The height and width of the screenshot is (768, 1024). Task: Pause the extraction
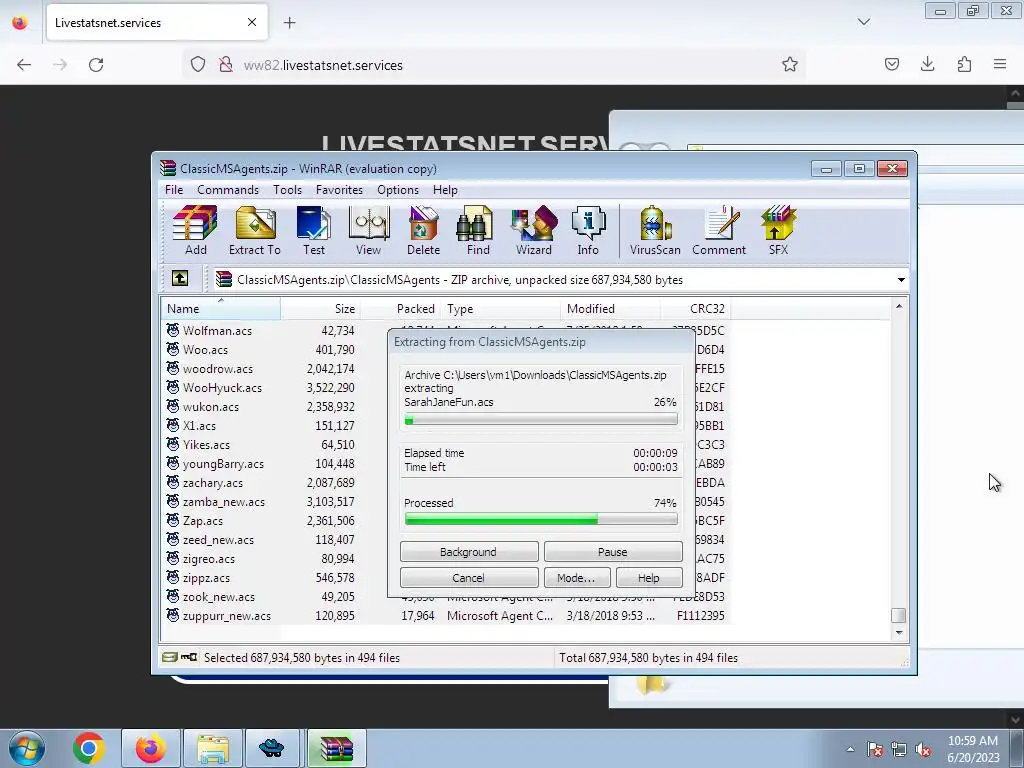point(613,552)
